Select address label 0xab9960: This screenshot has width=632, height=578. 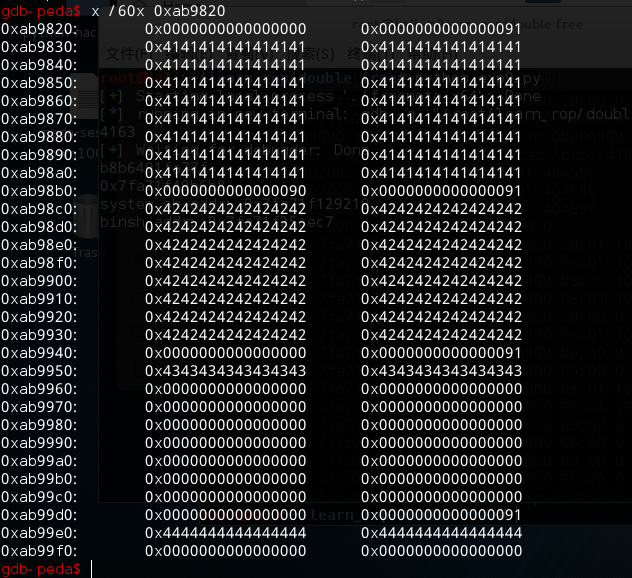tap(39, 389)
